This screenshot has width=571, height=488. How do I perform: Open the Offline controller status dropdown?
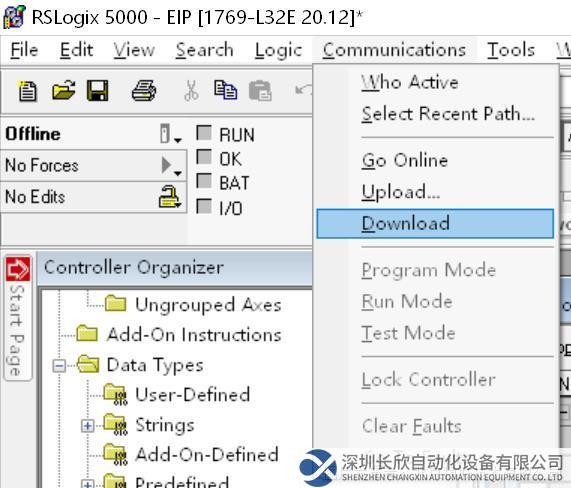(170, 134)
